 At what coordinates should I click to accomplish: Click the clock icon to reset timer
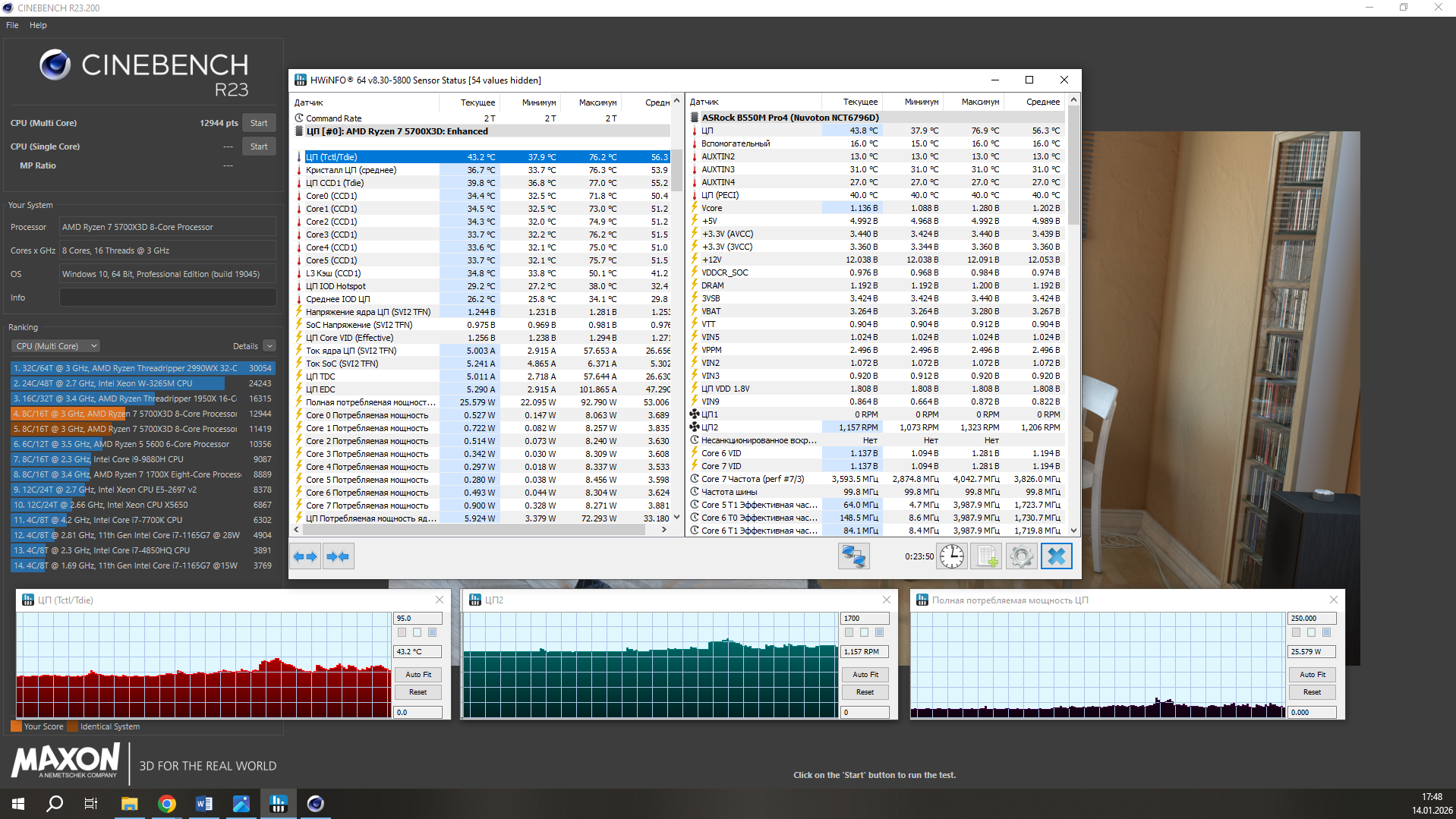pyautogui.click(x=951, y=556)
